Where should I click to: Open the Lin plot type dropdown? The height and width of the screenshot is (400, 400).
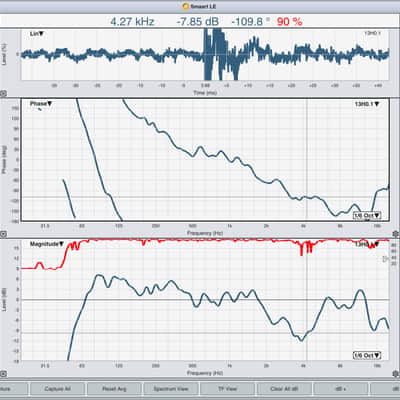[37, 34]
